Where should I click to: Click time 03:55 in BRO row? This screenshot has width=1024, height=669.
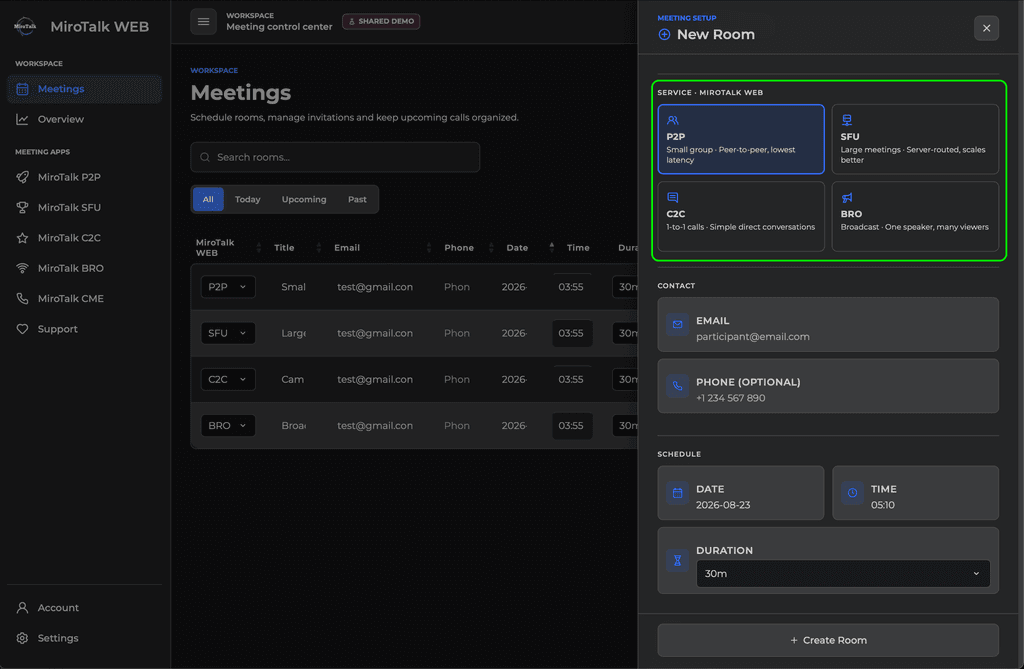click(572, 426)
